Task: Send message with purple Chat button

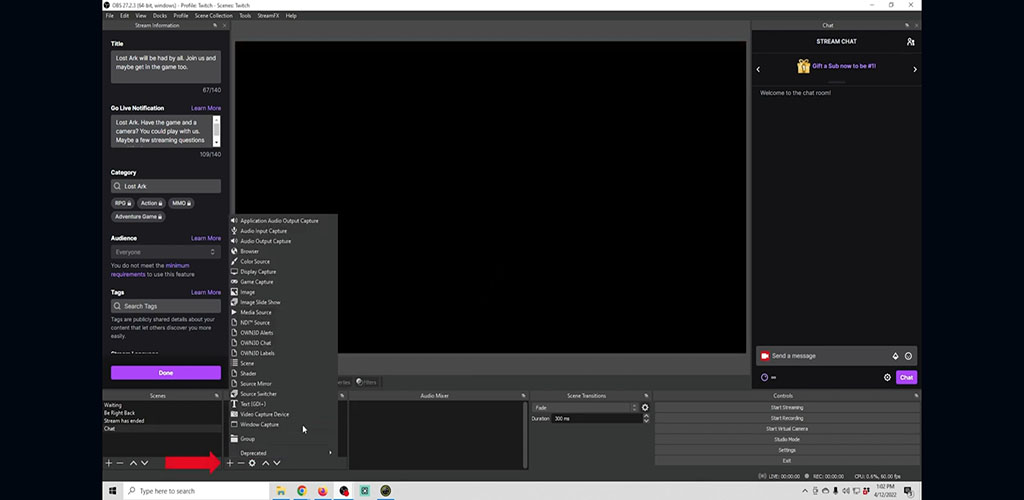Action: tap(906, 377)
